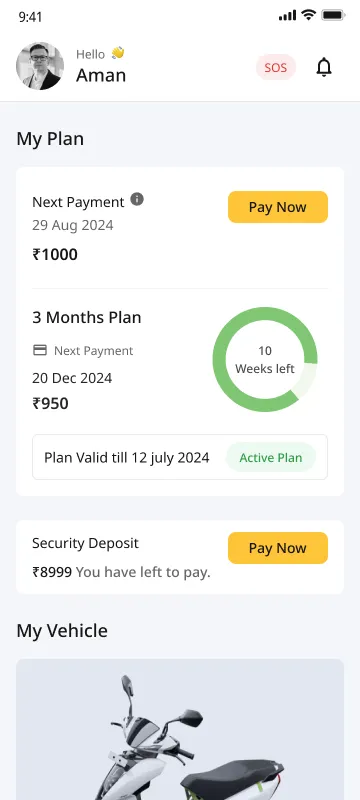Click Pay Now for Security Deposit
The image size is (360, 800).
278,548
